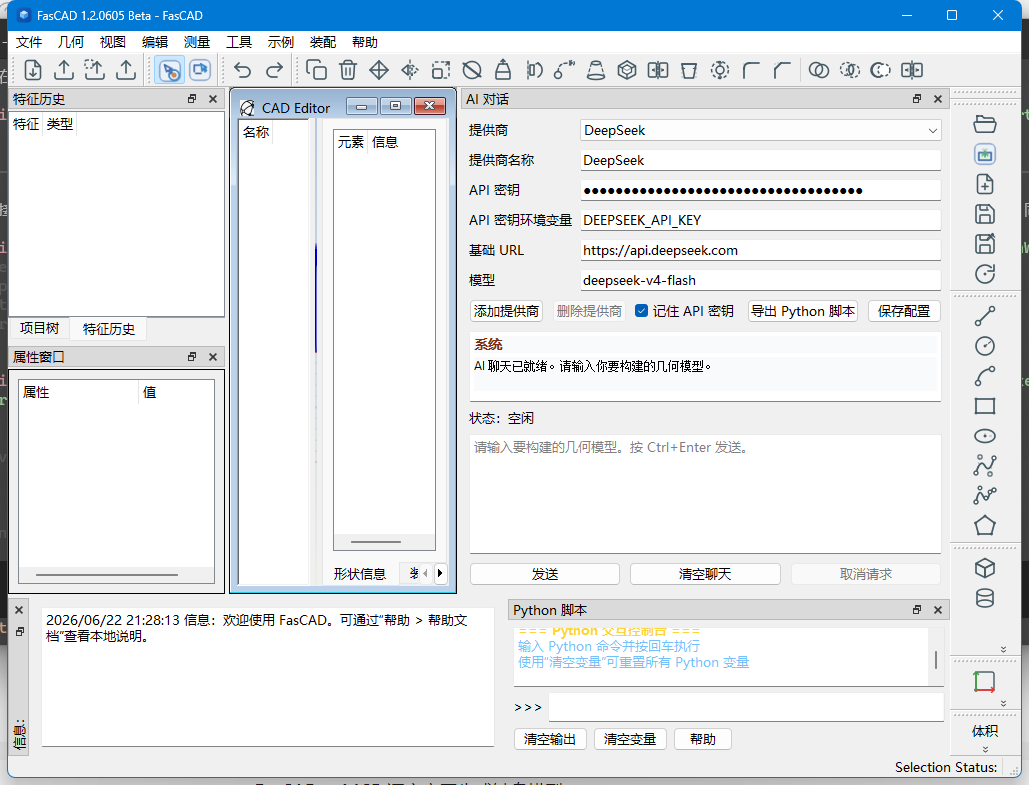Create a cylinder solid primitive

coord(984,598)
